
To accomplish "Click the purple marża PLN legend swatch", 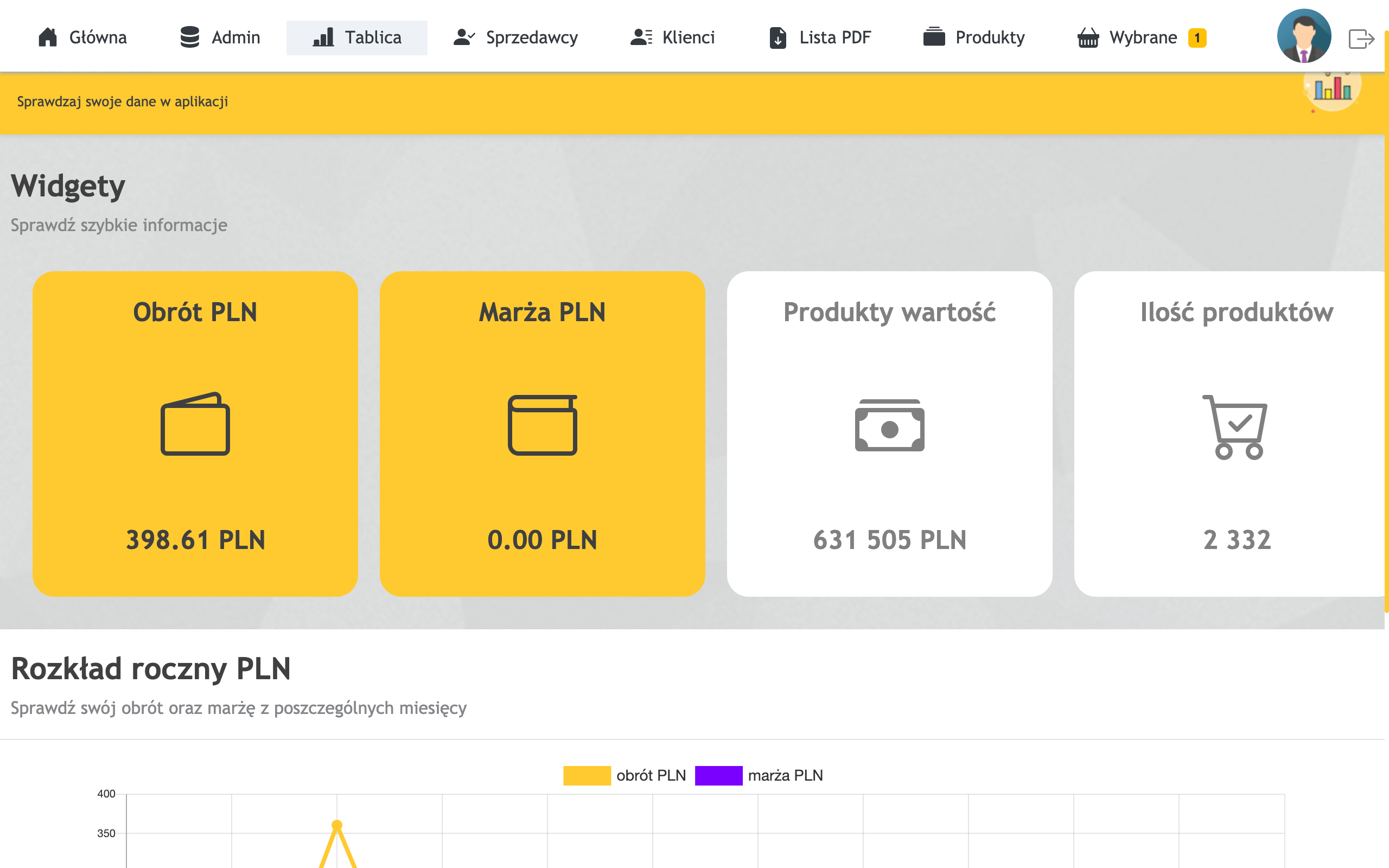I will coord(718,776).
